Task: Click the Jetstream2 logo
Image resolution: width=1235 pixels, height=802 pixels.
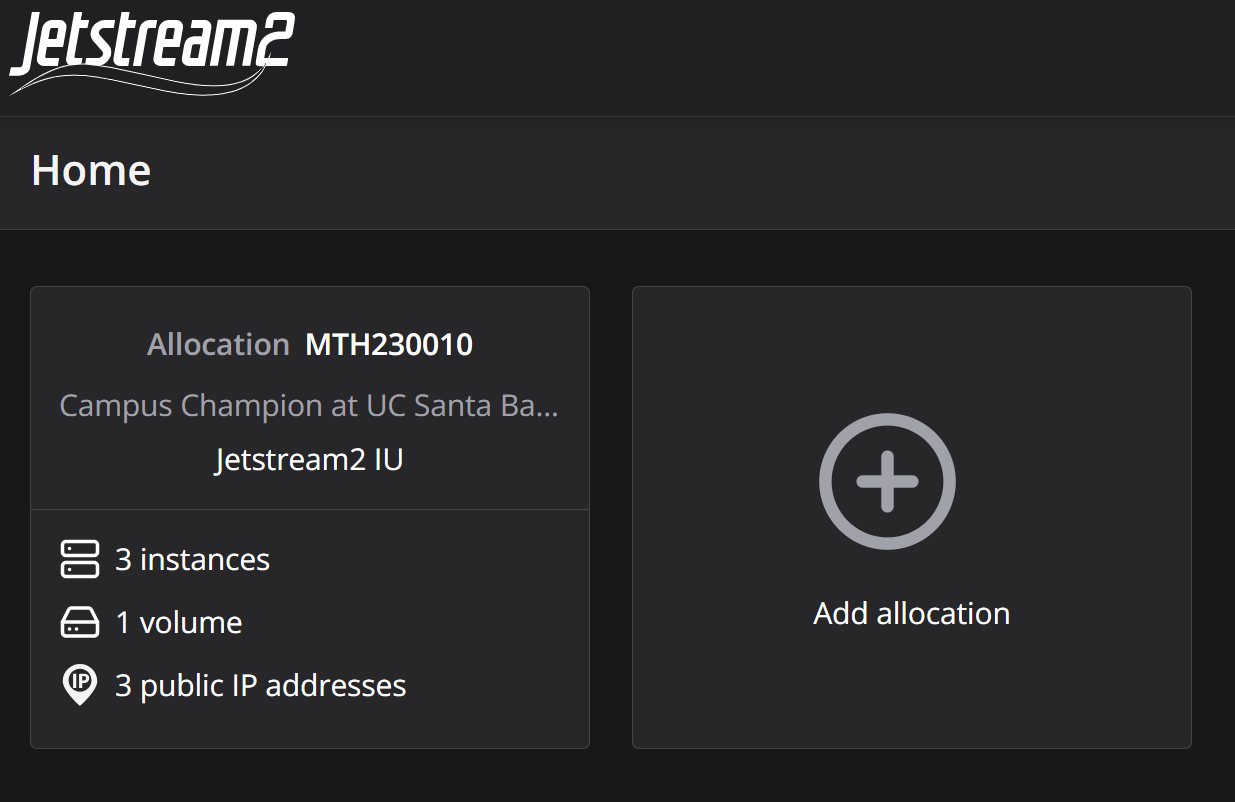Action: tap(150, 45)
